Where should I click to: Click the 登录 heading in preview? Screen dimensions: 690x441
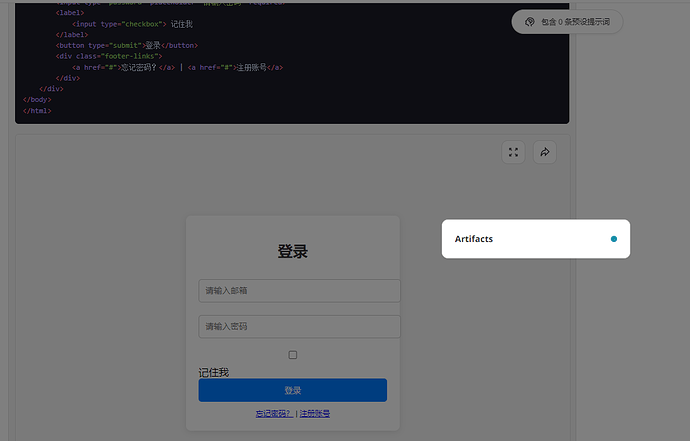(x=293, y=251)
